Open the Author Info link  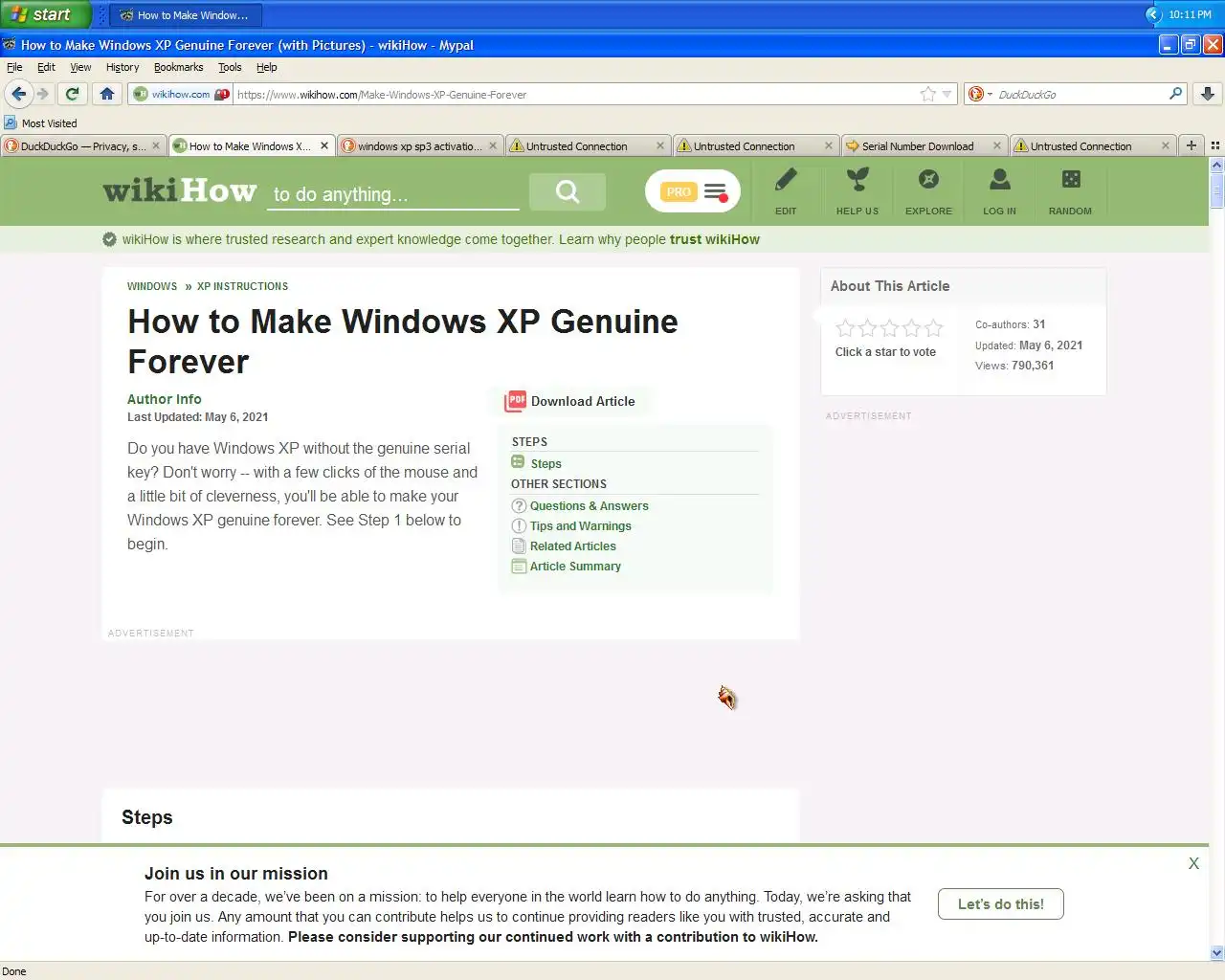pos(165,399)
